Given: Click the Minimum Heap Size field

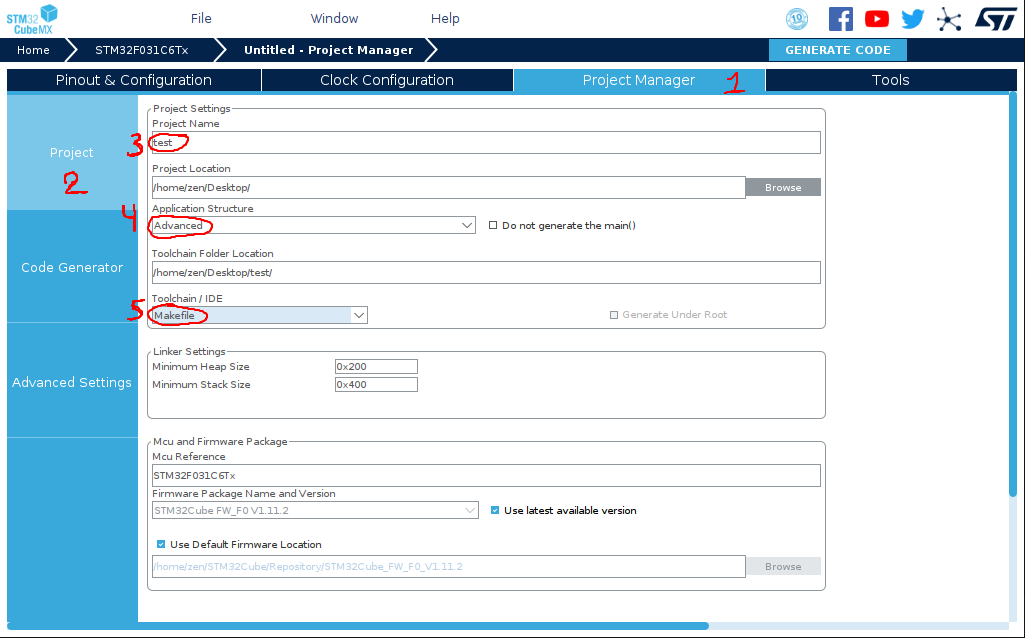Looking at the screenshot, I should (376, 366).
